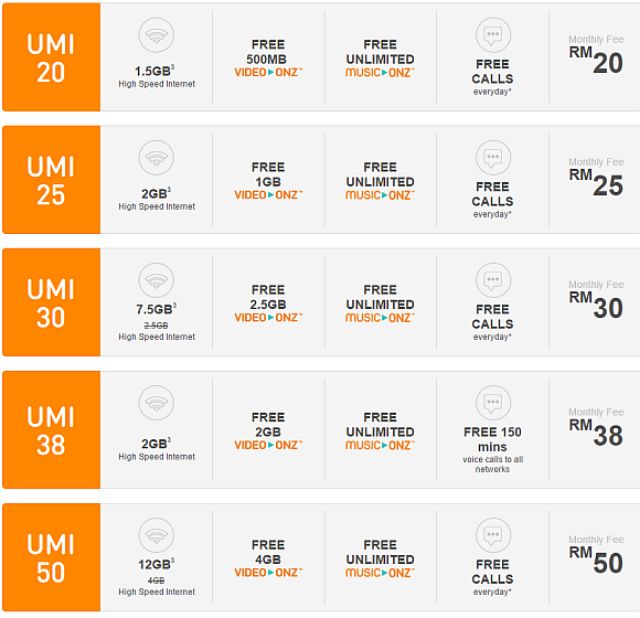640x618 pixels.
Task: Click the Wi-Fi icon in UMI 38 row
Action: pos(156,403)
